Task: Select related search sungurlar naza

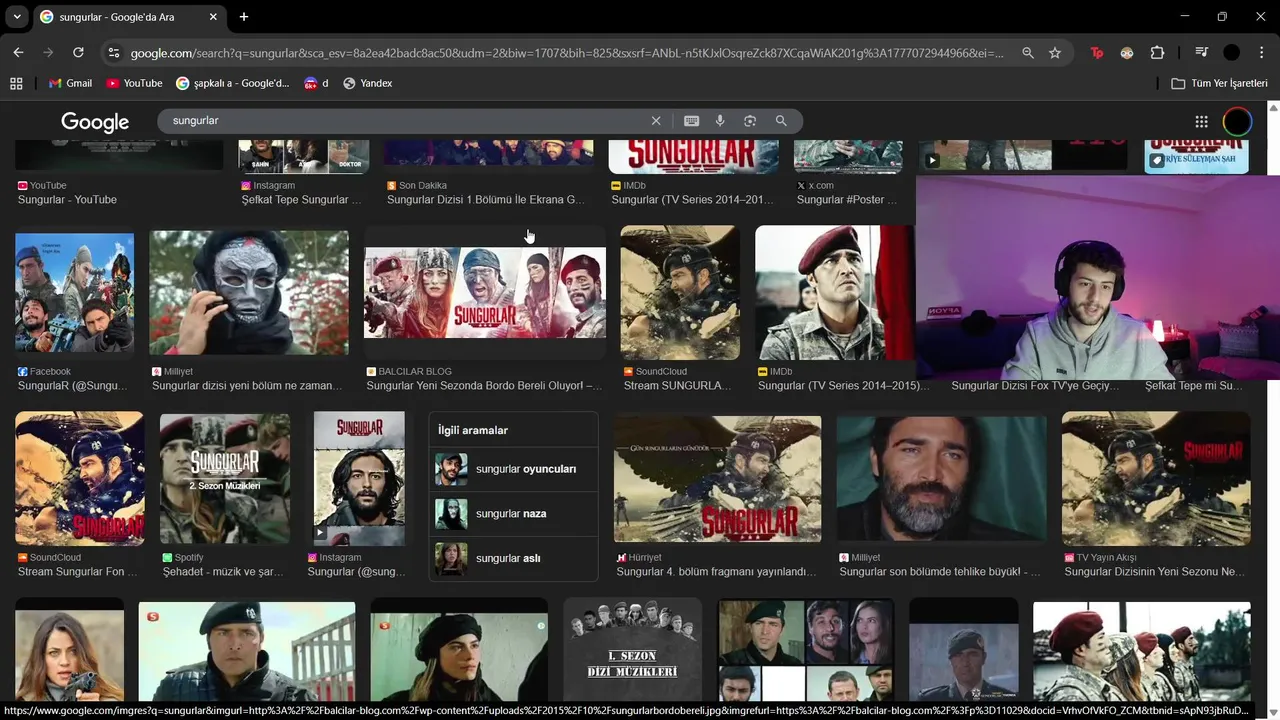Action: 513,513
